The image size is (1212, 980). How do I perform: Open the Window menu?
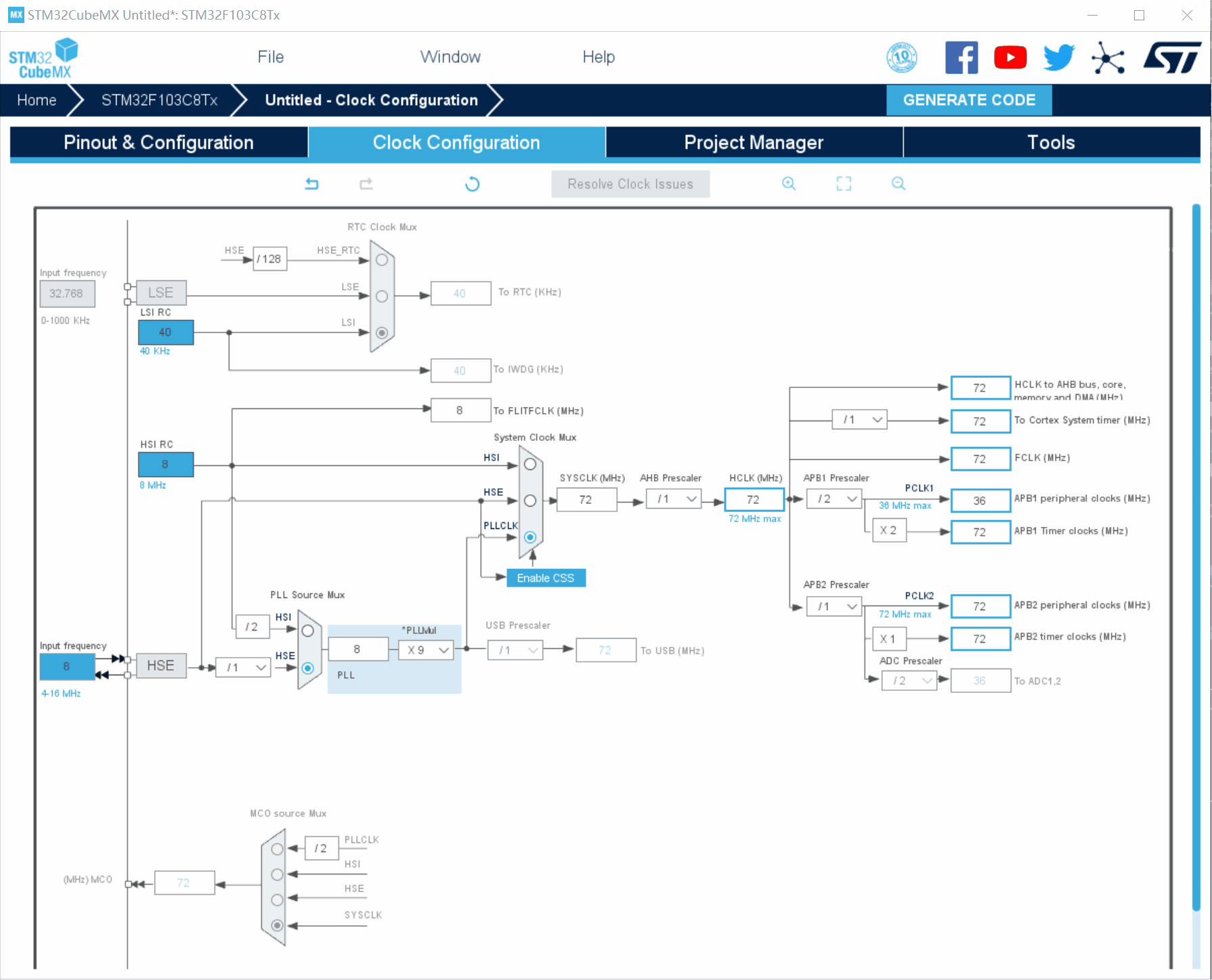(450, 57)
